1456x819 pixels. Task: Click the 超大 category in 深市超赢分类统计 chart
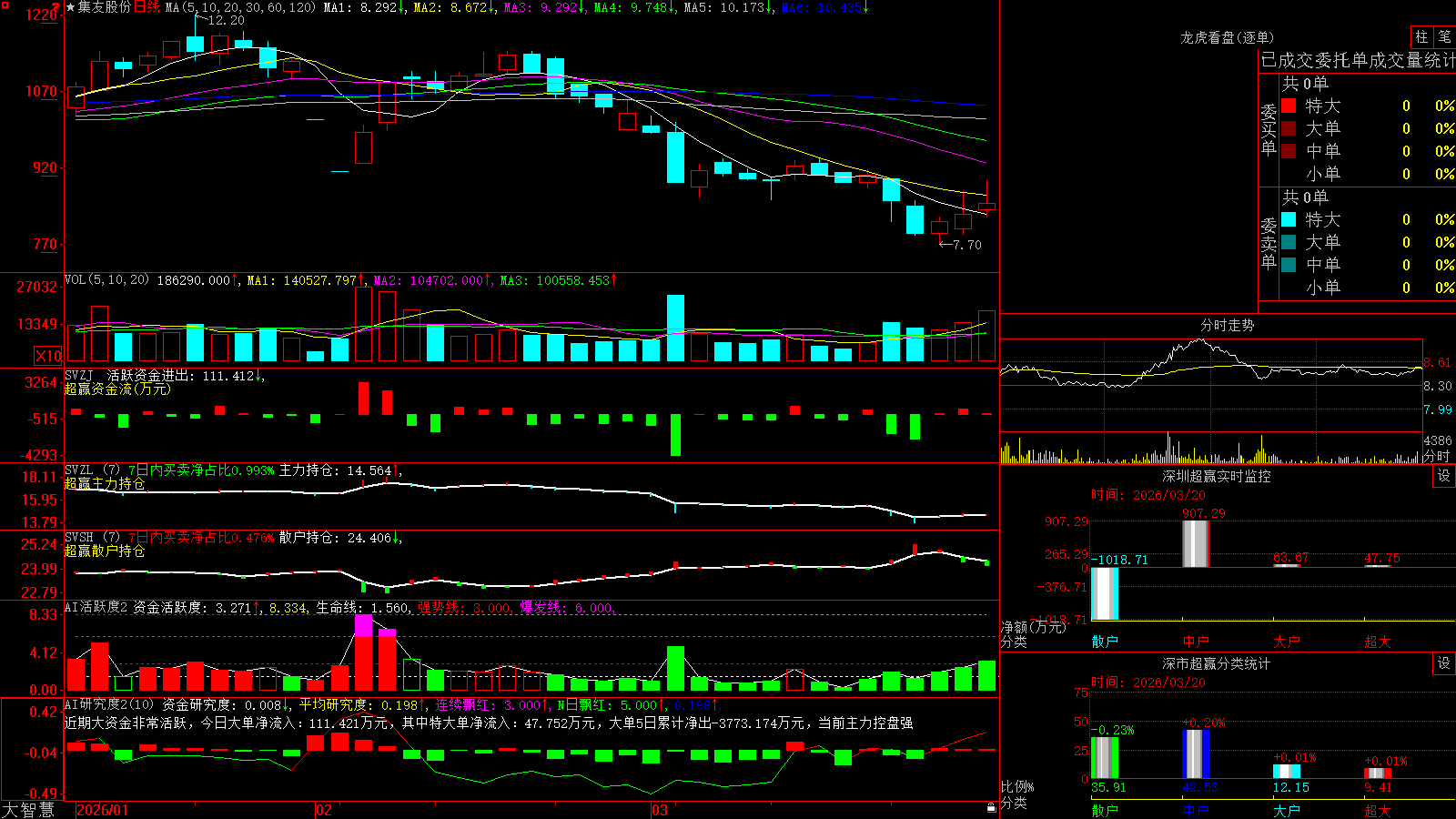coord(1378,810)
